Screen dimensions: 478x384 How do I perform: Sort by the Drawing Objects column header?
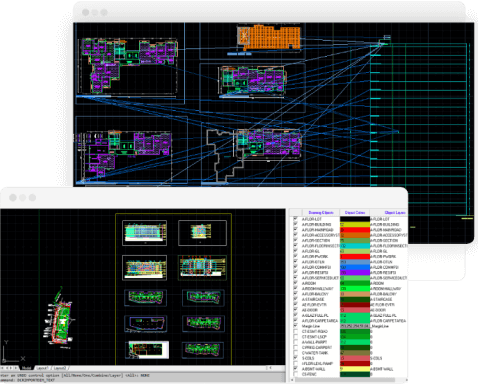tap(321, 212)
